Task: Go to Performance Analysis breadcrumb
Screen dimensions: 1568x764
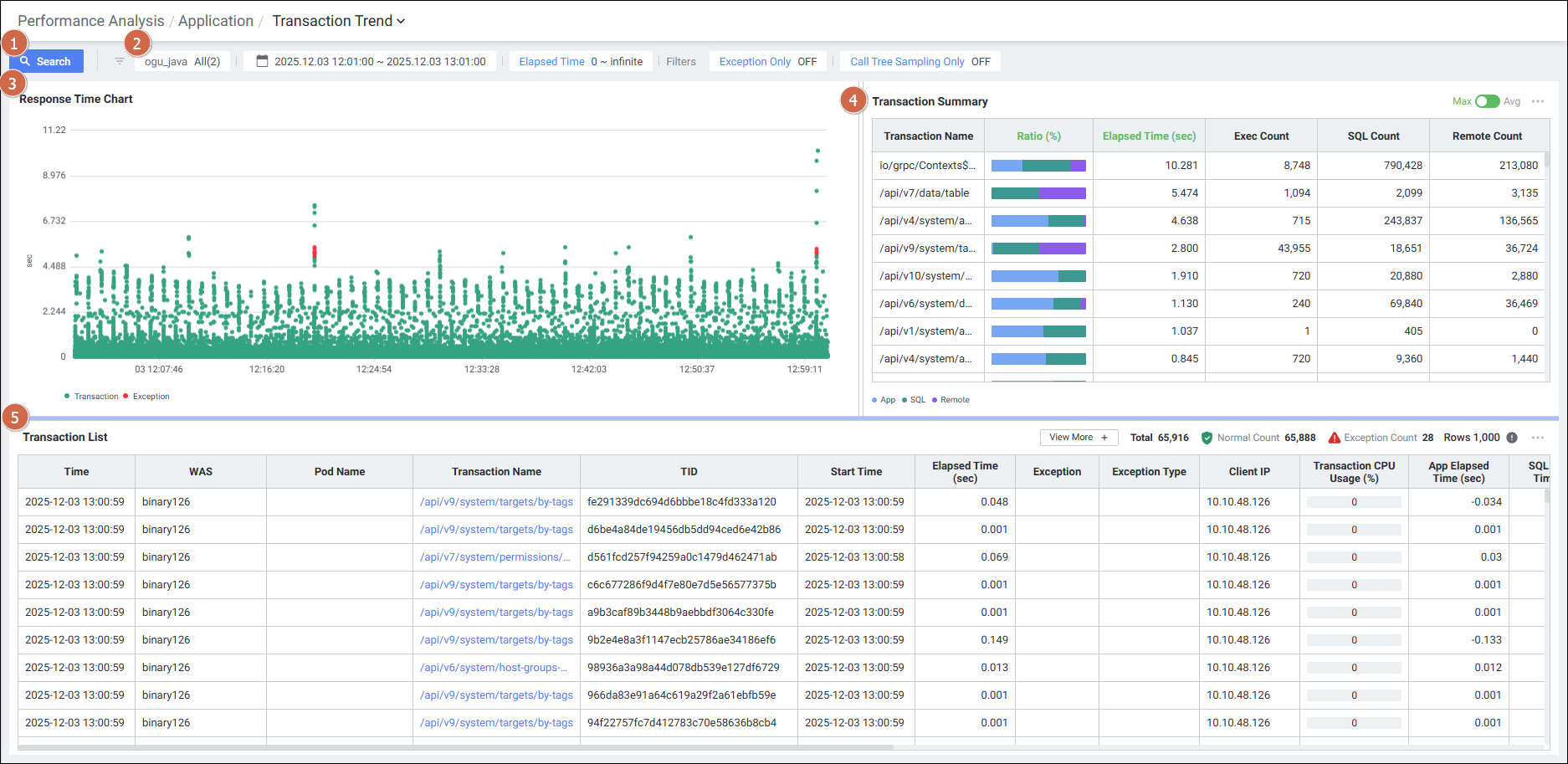Action: point(91,21)
